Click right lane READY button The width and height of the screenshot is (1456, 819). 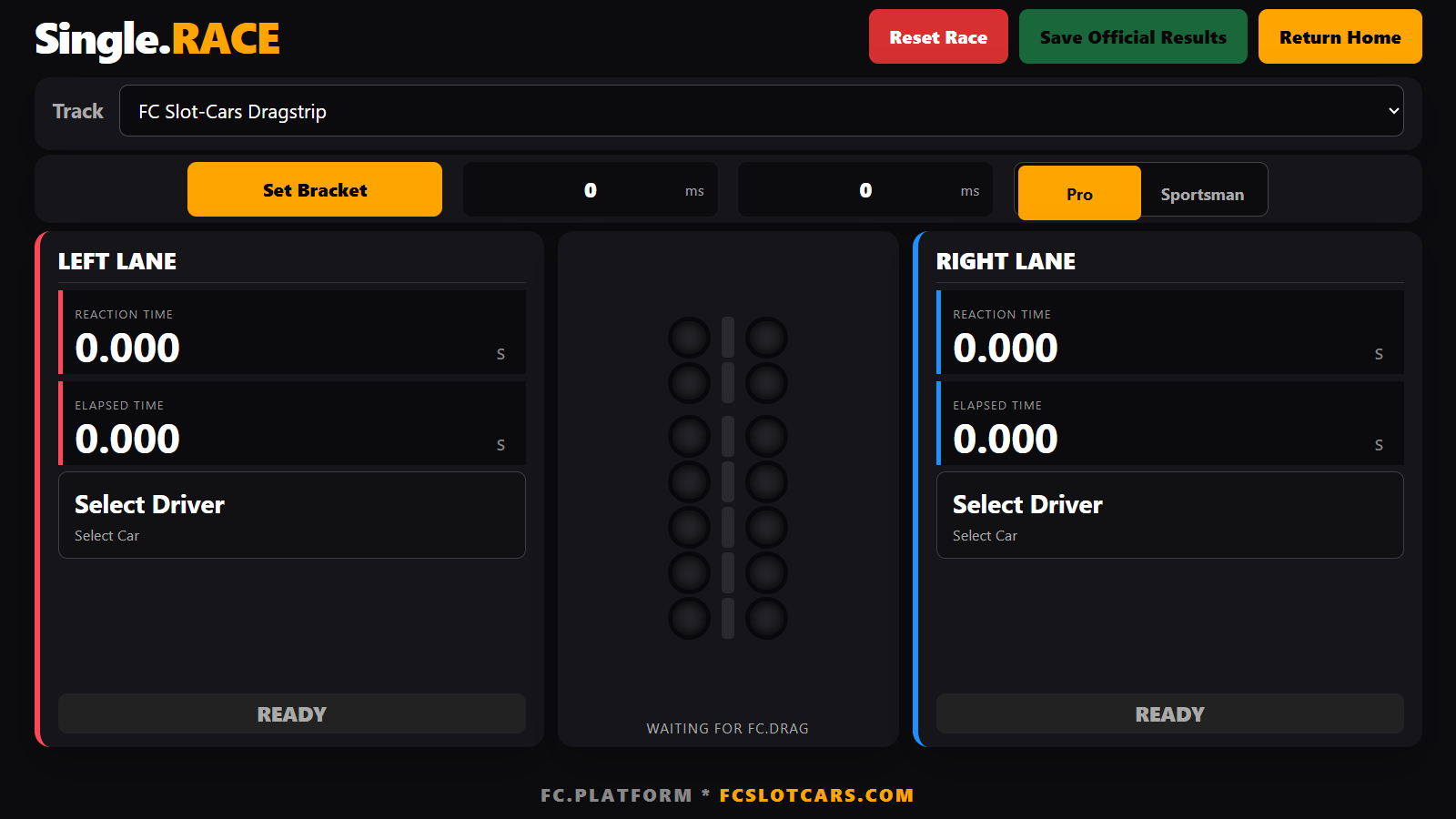click(1170, 713)
